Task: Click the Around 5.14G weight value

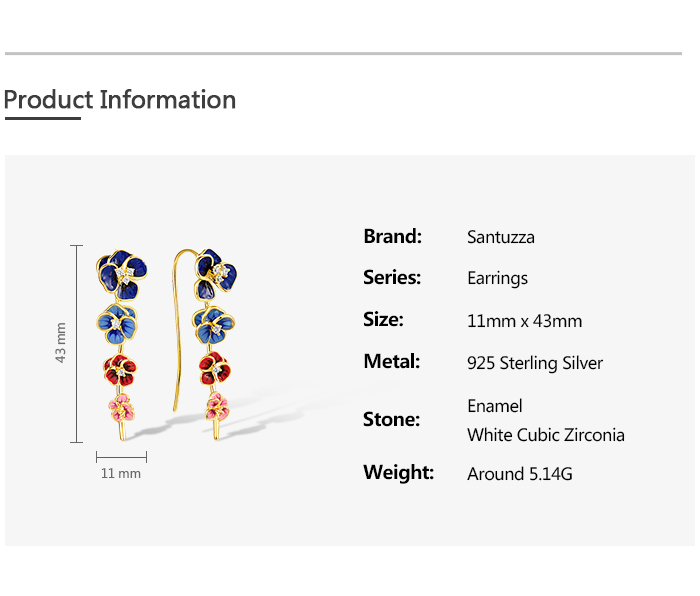Action: tap(520, 474)
